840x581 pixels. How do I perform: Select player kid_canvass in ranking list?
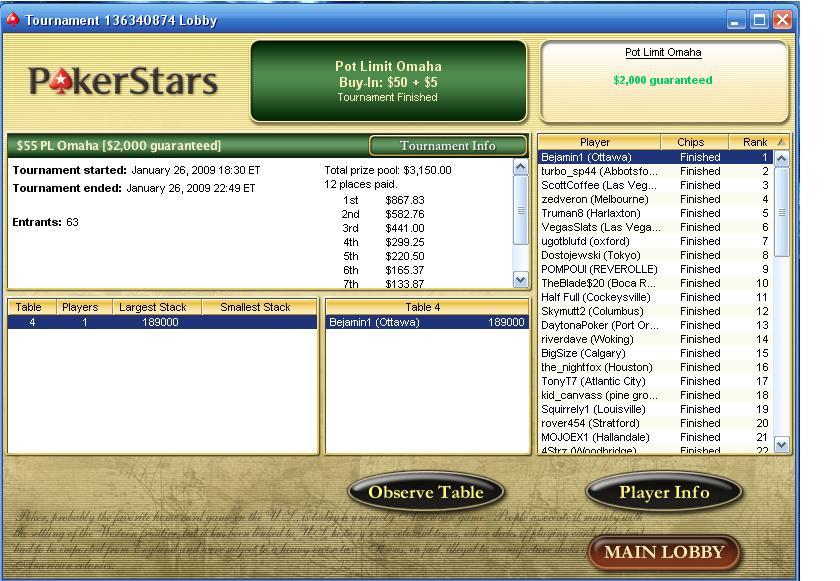(x=656, y=395)
